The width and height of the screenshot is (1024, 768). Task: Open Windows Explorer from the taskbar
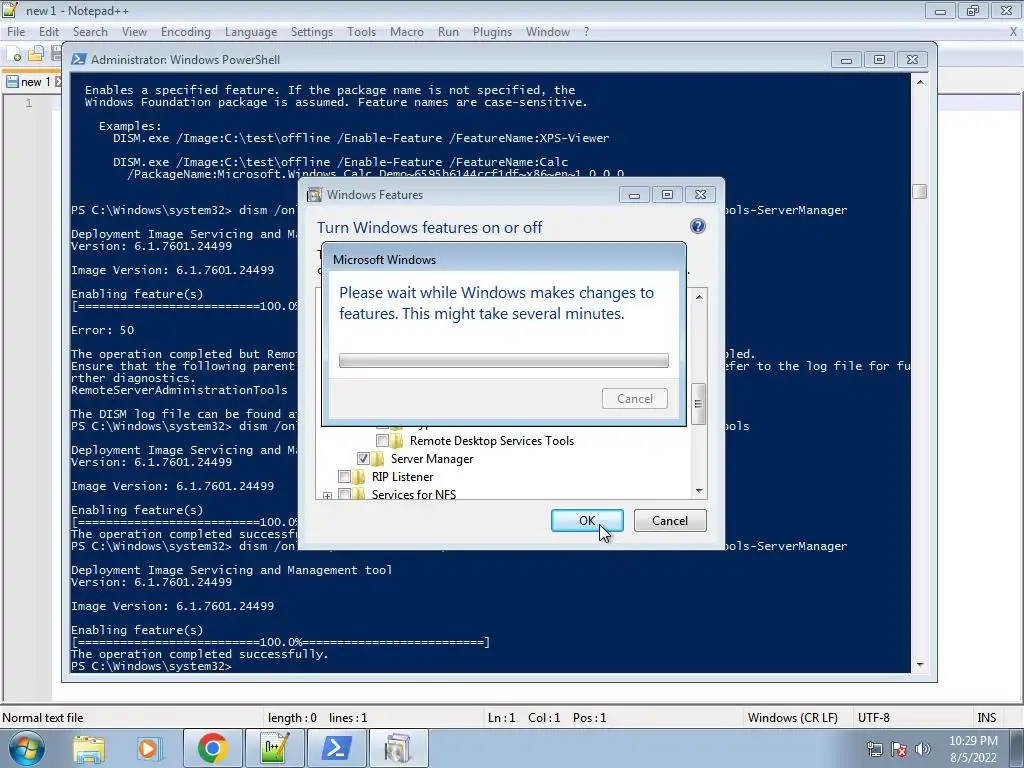(x=89, y=748)
